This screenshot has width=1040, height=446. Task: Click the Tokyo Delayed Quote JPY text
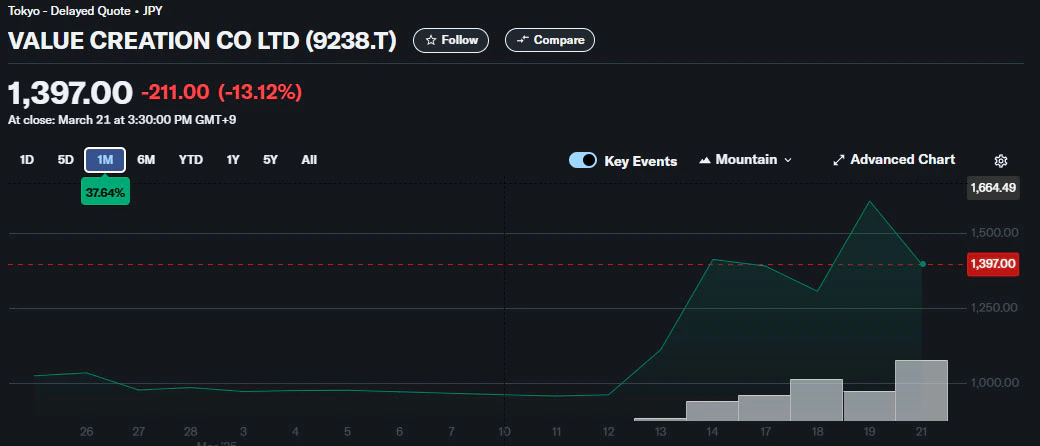click(85, 11)
